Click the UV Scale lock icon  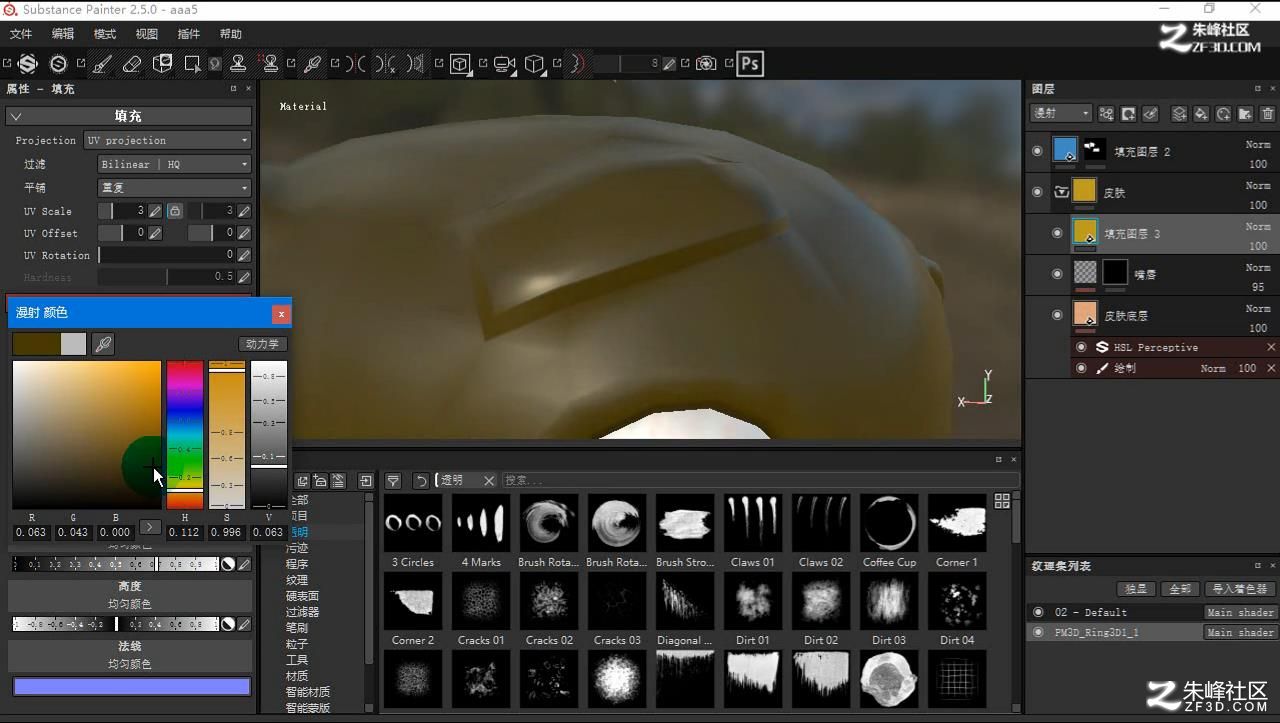[175, 211]
